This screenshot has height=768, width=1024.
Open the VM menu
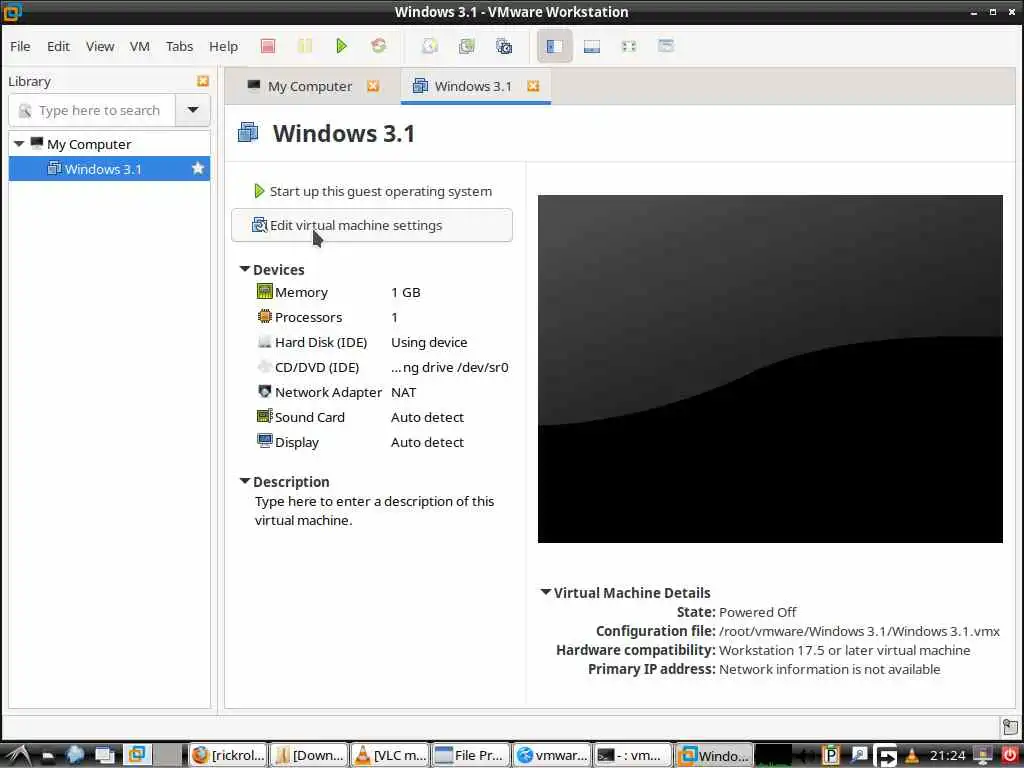(x=140, y=46)
